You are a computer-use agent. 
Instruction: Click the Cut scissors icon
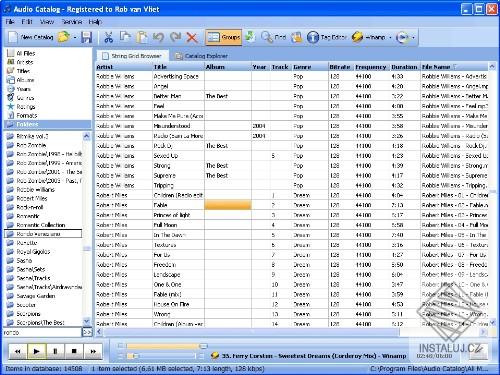point(108,37)
